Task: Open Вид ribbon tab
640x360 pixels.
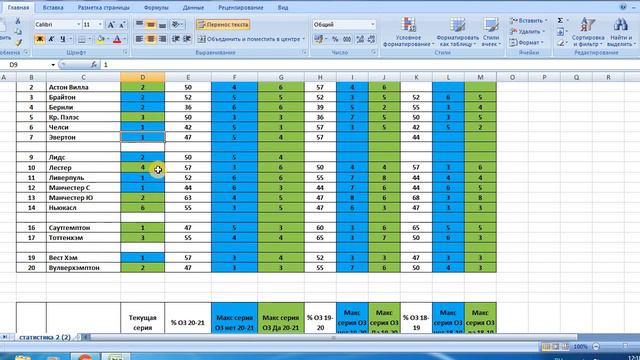Action: 283,7
